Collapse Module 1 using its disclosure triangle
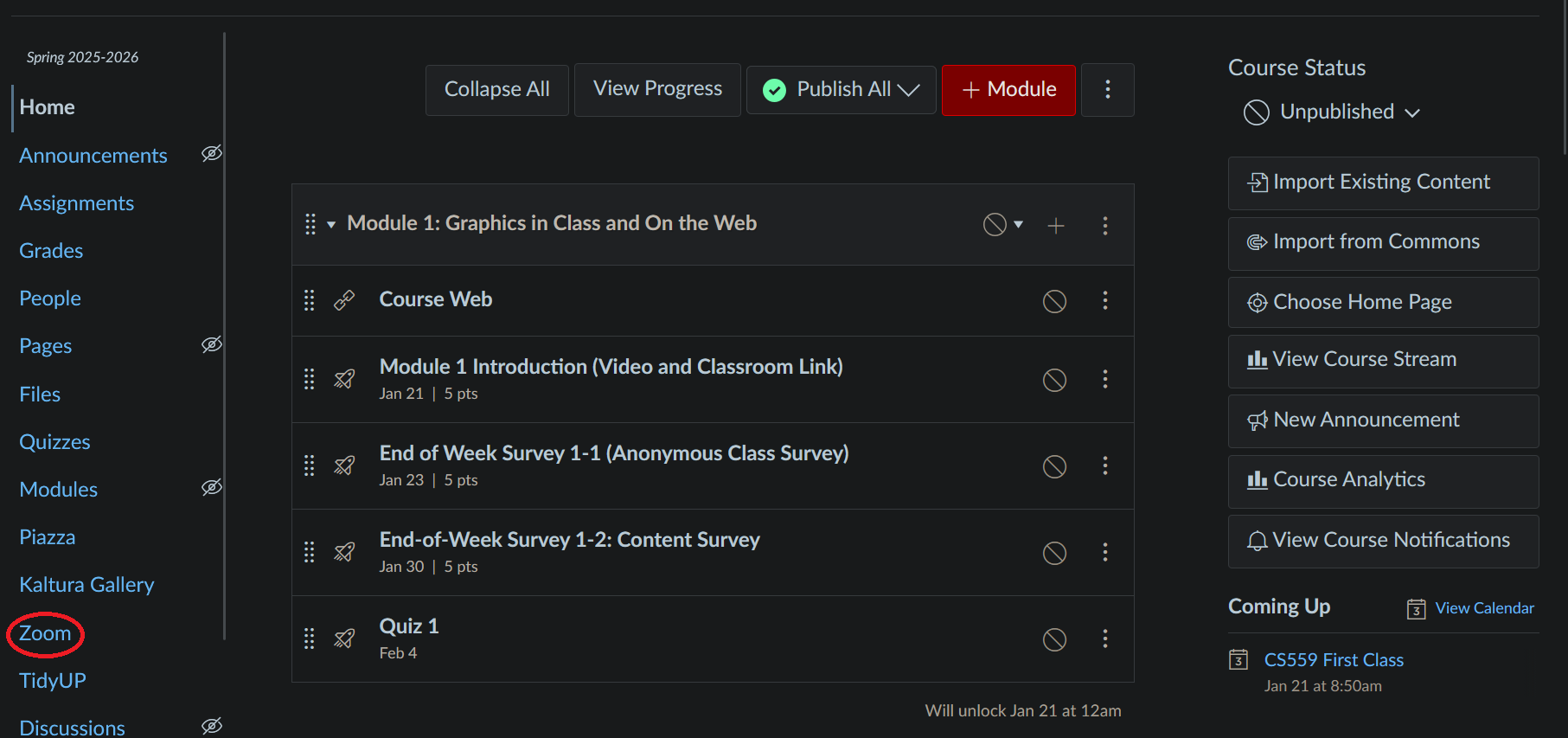Viewport: 1568px width, 738px height. [x=331, y=225]
